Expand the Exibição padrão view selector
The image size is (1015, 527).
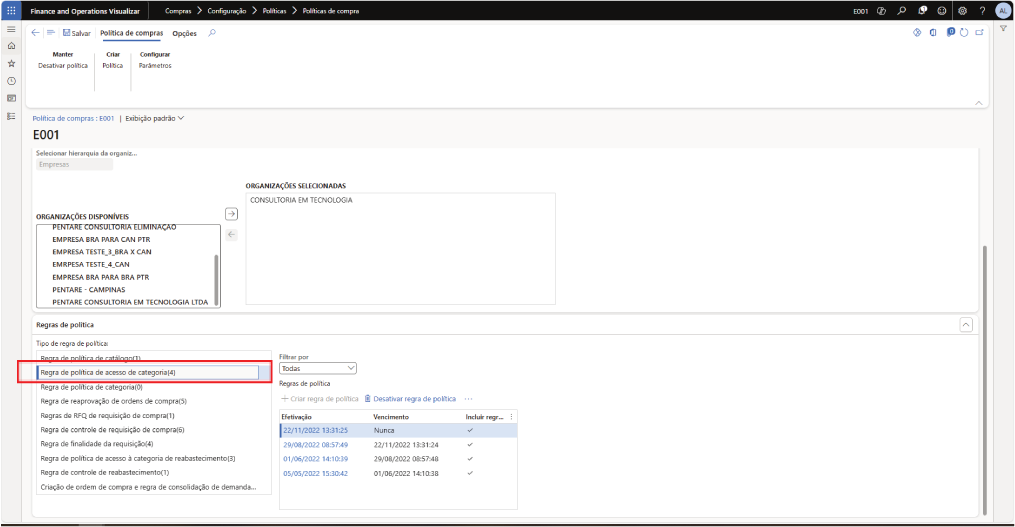[155, 118]
